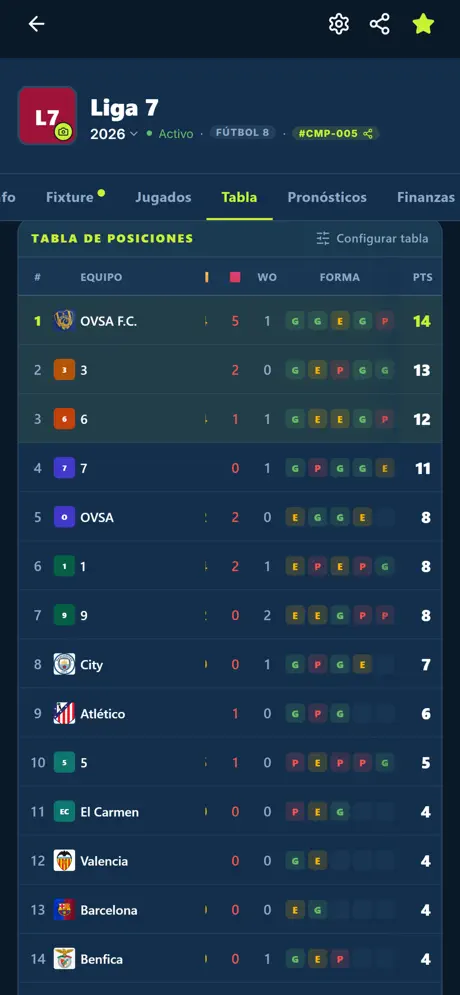The height and width of the screenshot is (995, 460).
Task: Share the league using the share icon
Action: [379, 24]
